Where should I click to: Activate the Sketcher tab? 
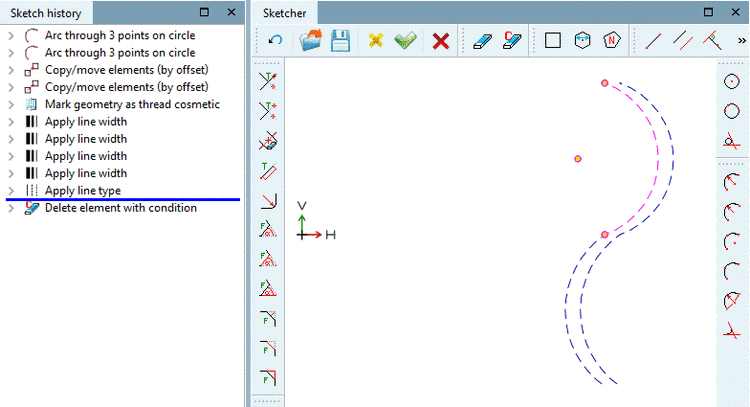285,13
